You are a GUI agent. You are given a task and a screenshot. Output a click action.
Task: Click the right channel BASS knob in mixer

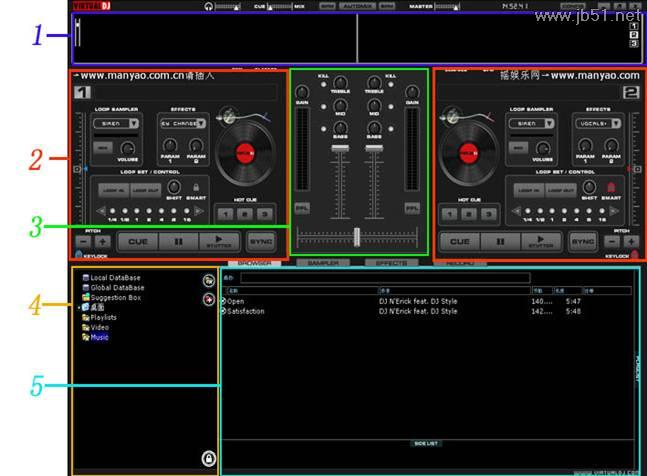pos(374,128)
